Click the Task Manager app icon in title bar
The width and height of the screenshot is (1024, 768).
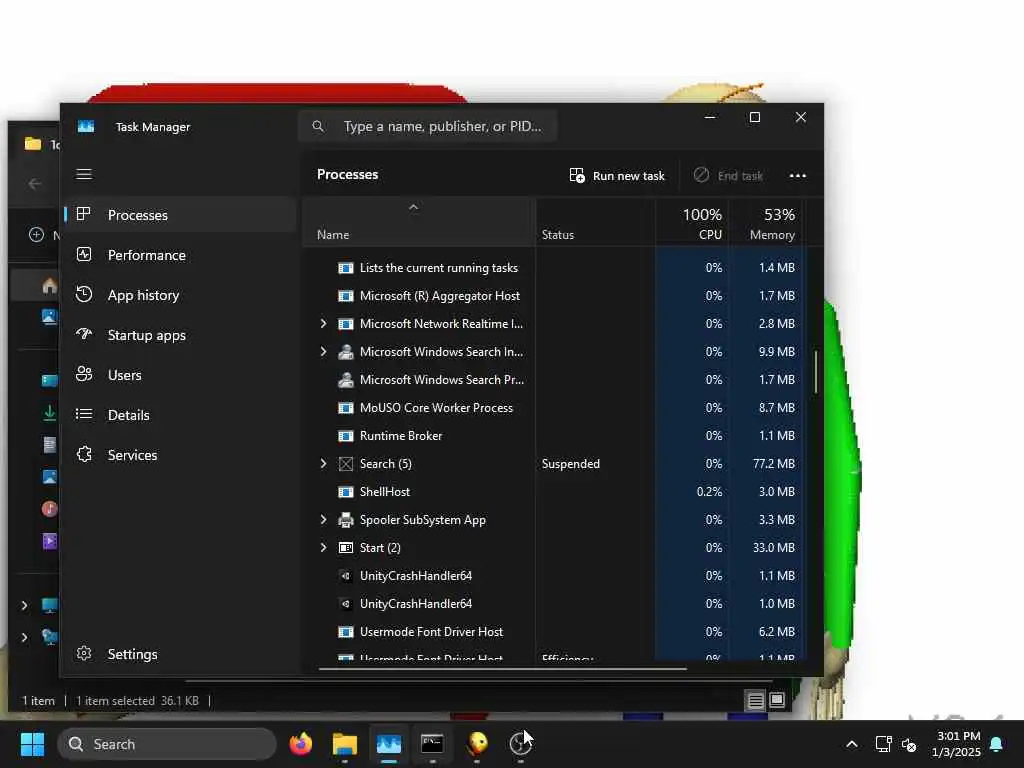coord(86,127)
